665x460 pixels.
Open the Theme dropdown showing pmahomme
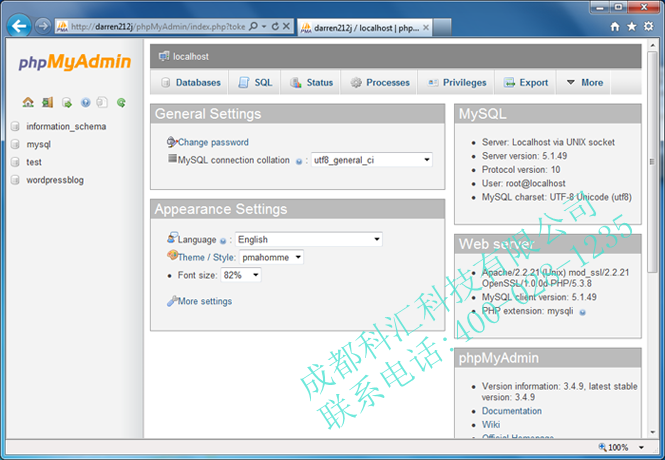point(271,257)
